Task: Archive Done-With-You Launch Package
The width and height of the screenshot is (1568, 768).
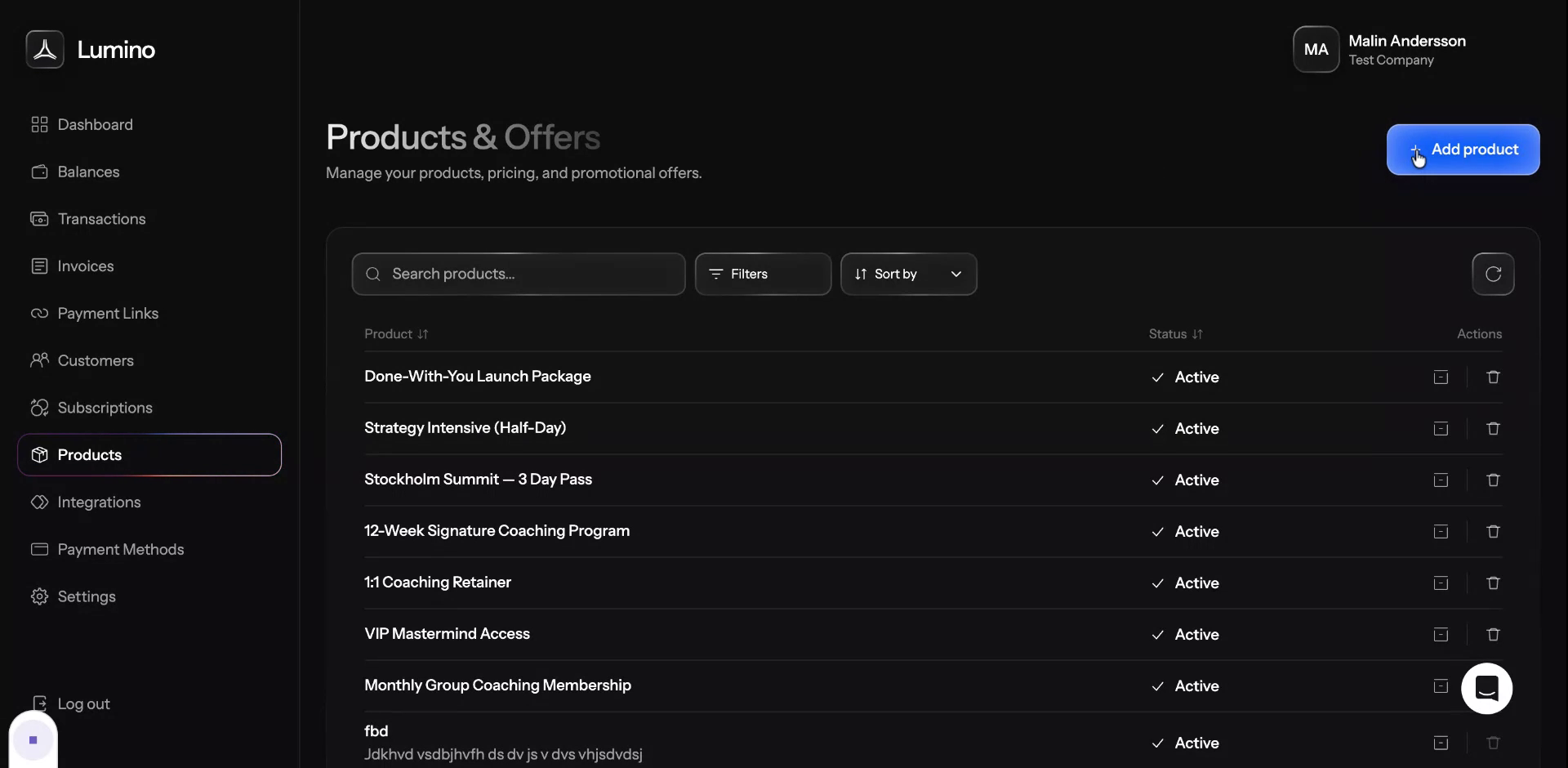Action: (x=1441, y=377)
